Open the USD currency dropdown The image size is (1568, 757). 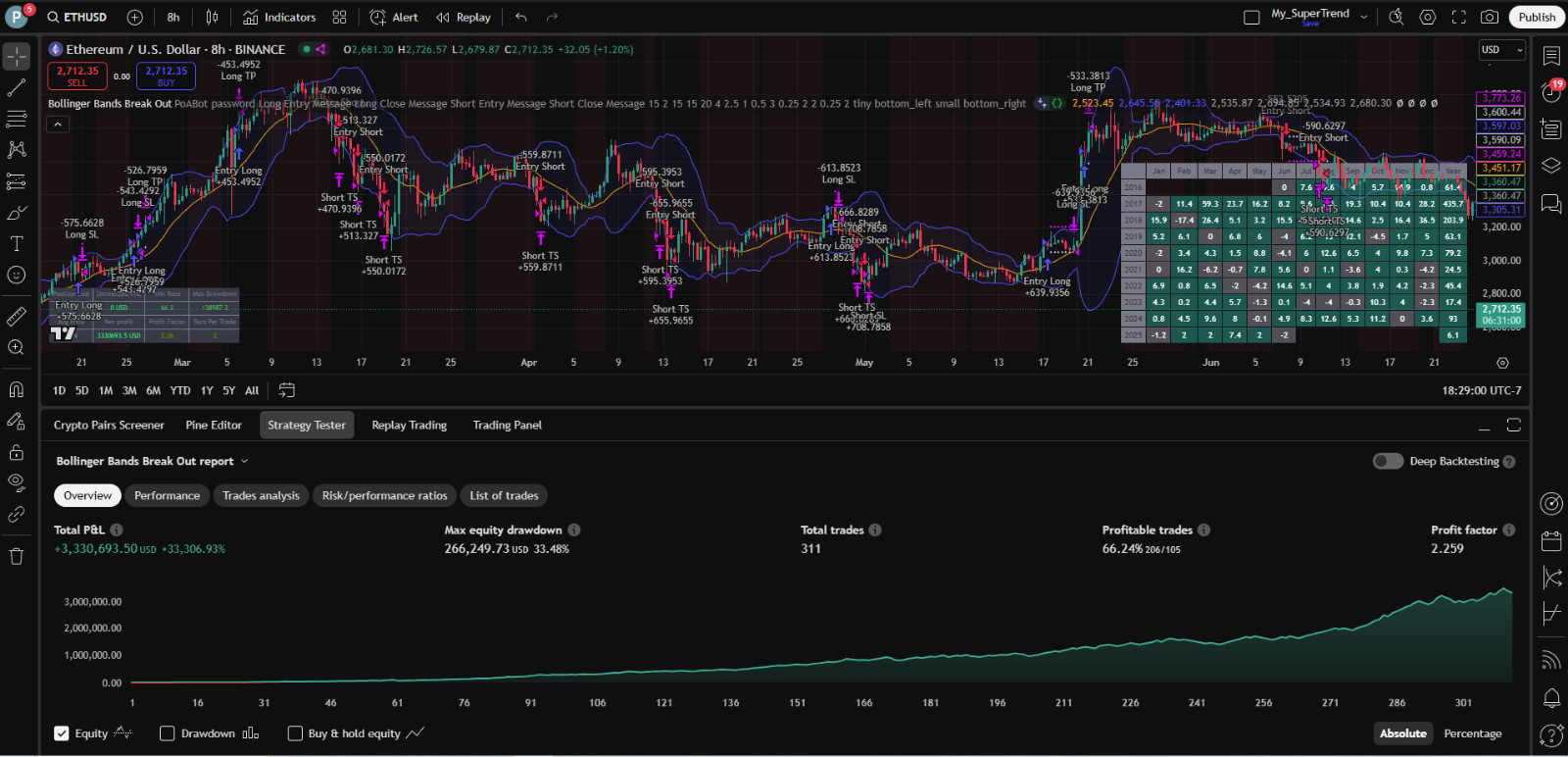point(1501,49)
